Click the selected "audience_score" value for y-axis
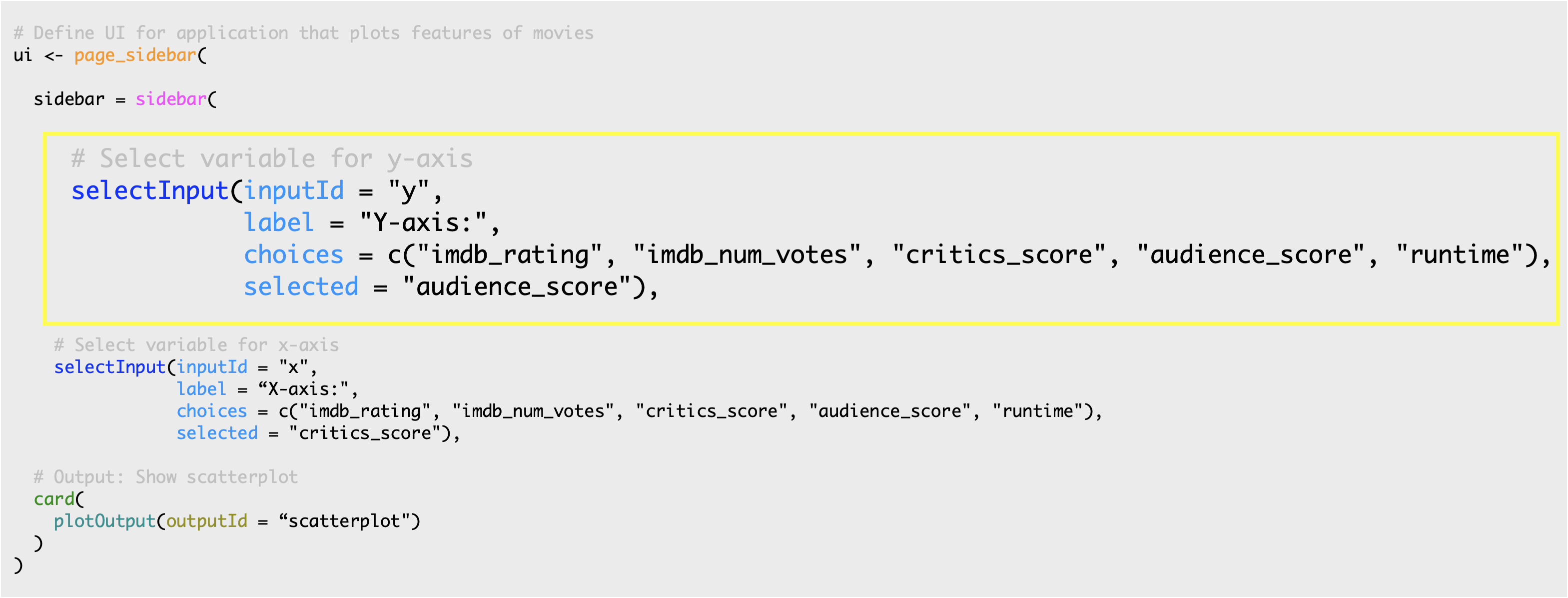The image size is (1568, 598). click(x=516, y=287)
